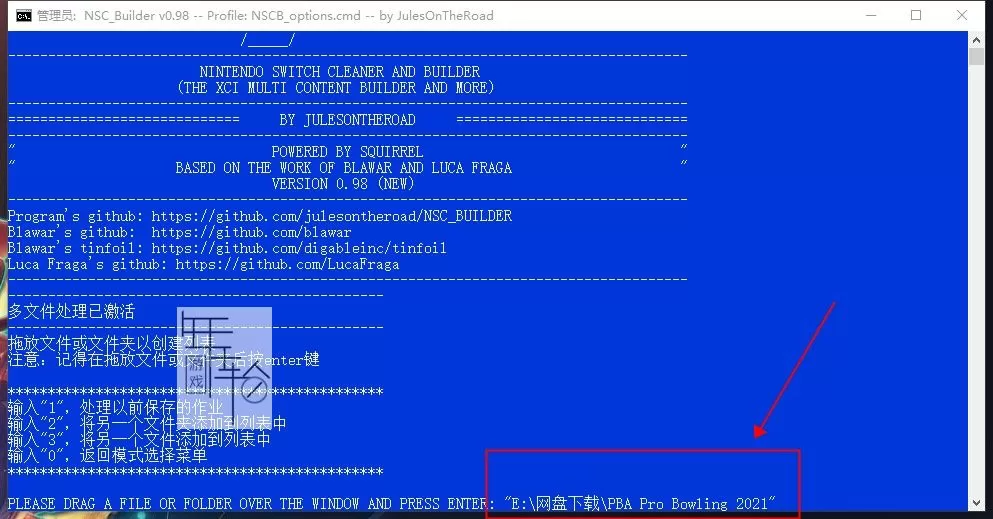Screen dimensions: 993x519
Task: Click option 输入"3" 将另一个文件添加到列表中
Action: click(x=139, y=439)
